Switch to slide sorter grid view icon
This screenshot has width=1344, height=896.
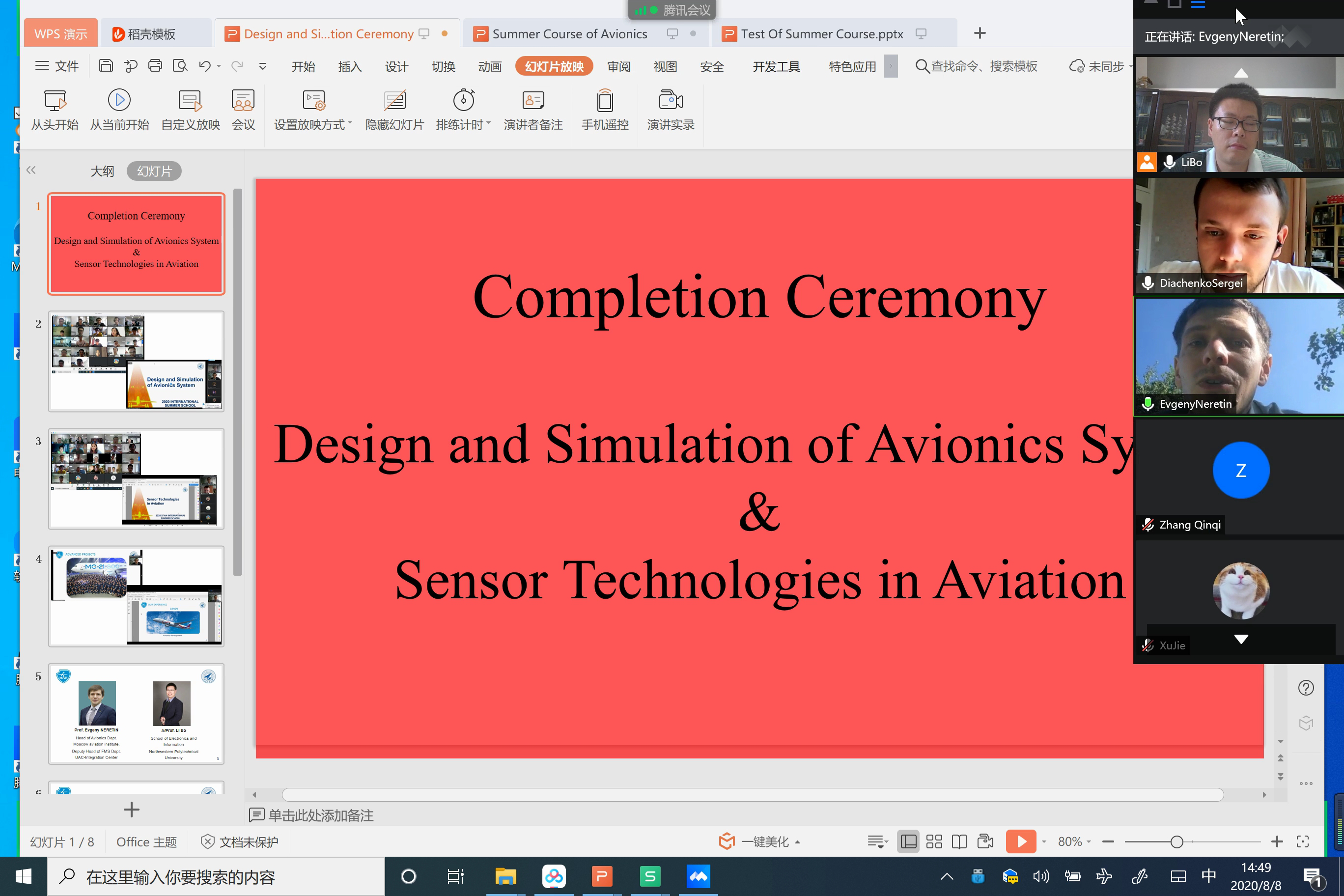pyautogui.click(x=934, y=841)
